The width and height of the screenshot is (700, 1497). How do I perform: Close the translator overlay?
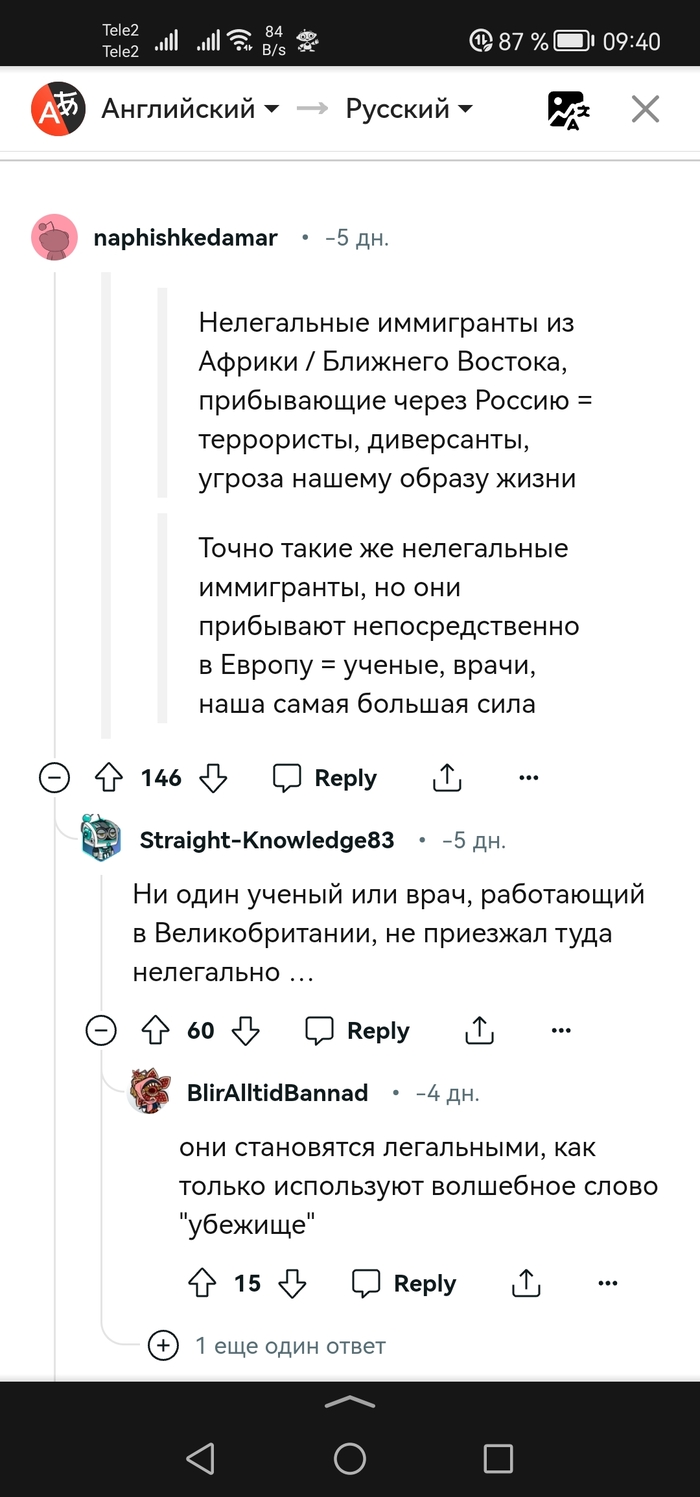pos(645,109)
